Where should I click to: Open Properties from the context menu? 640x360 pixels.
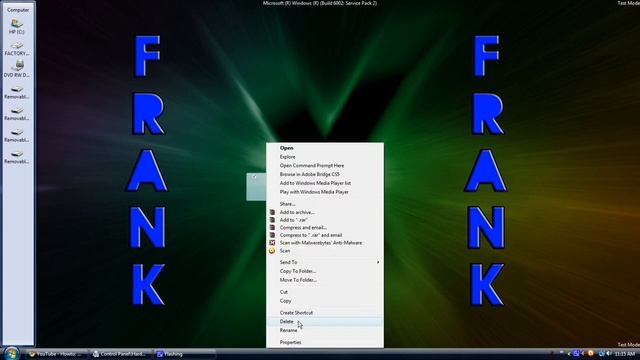[x=324, y=342]
